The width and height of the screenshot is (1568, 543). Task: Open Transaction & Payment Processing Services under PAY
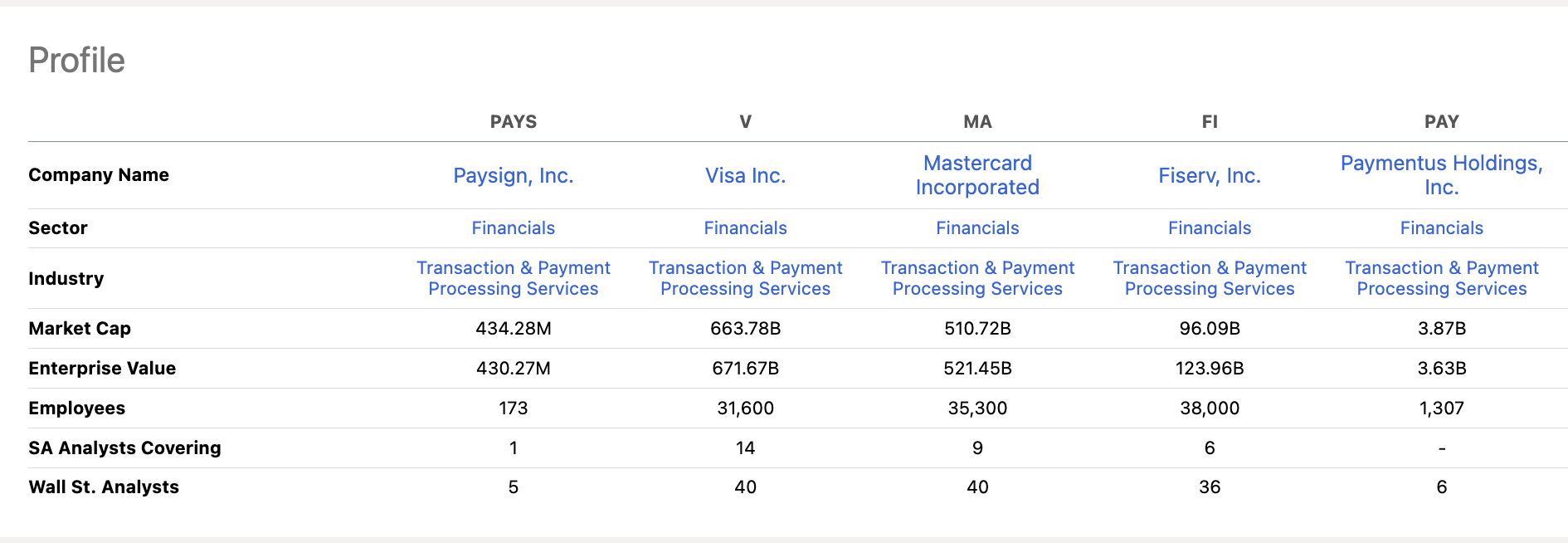point(1441,278)
